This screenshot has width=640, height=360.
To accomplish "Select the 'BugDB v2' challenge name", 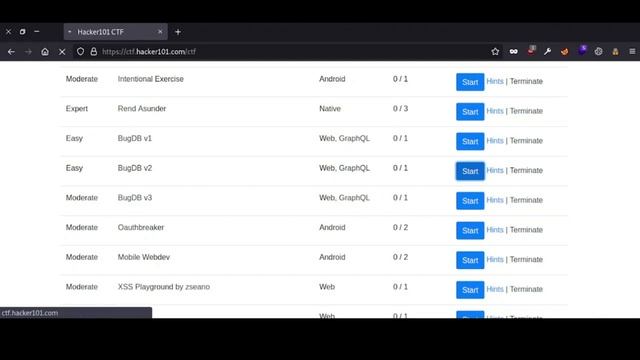I will (x=135, y=168).
